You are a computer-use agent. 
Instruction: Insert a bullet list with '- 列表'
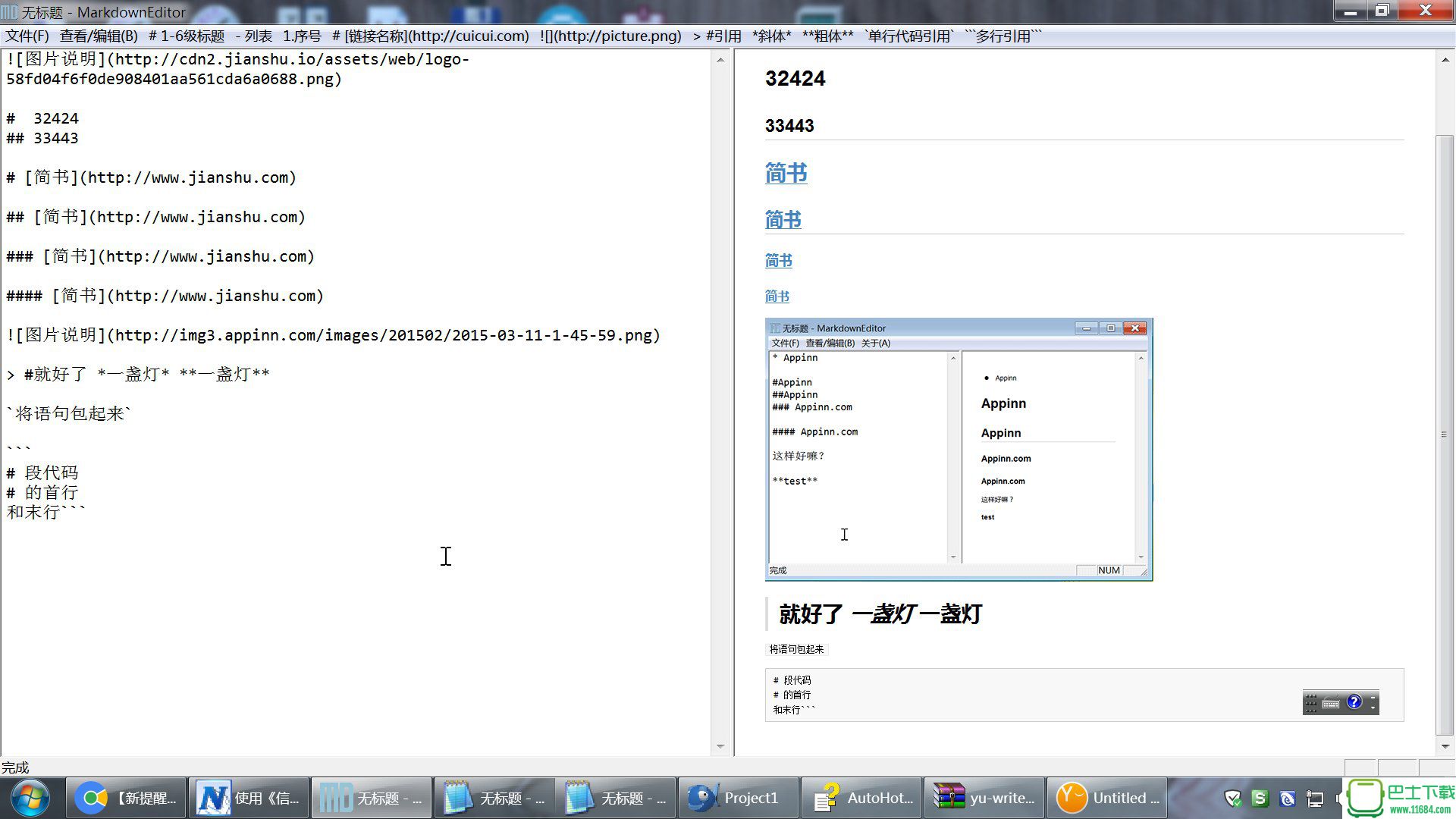point(254,36)
